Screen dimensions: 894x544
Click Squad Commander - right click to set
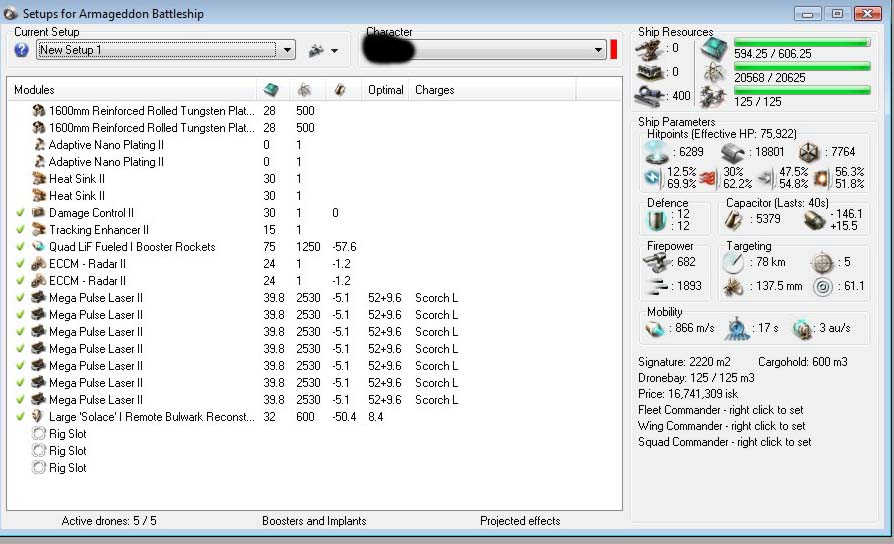[725, 442]
